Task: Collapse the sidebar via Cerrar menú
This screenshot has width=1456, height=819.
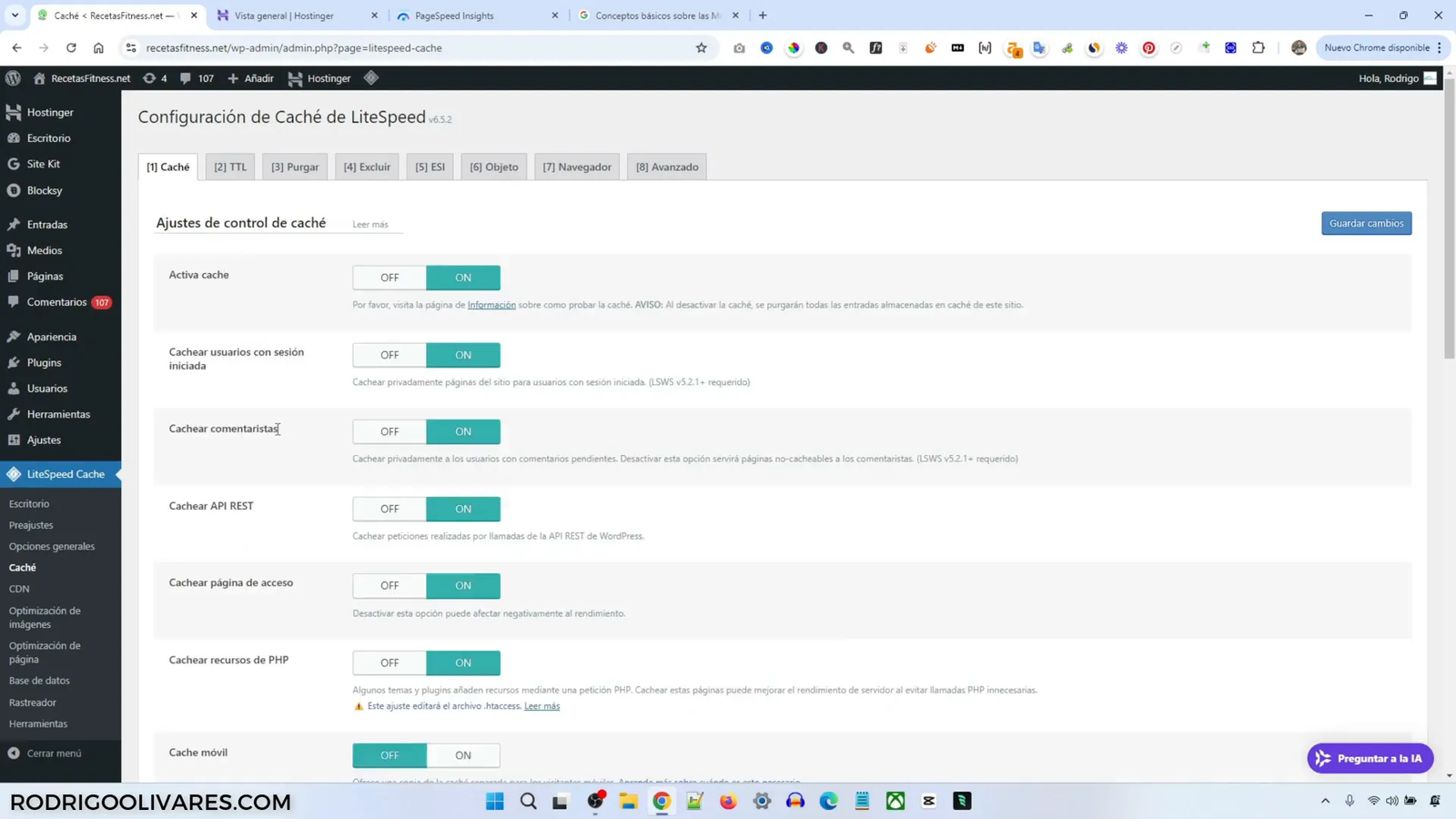Action: (x=53, y=753)
